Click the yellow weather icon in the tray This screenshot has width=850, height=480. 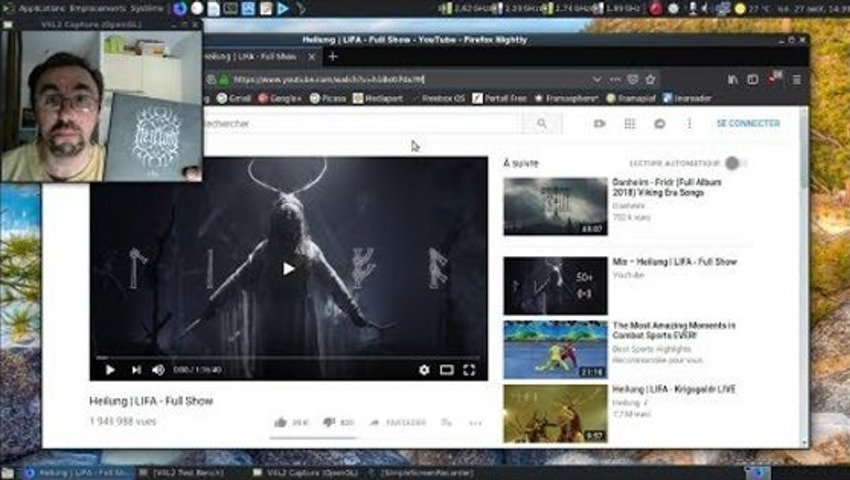point(740,8)
